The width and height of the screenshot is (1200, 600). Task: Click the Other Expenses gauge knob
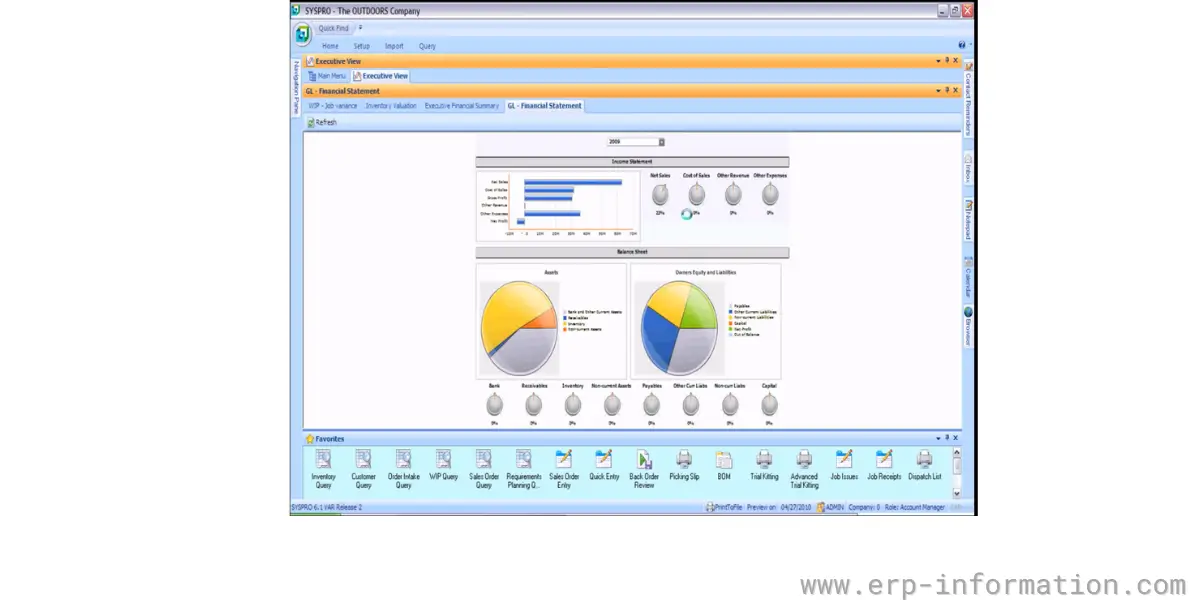pyautogui.click(x=770, y=195)
